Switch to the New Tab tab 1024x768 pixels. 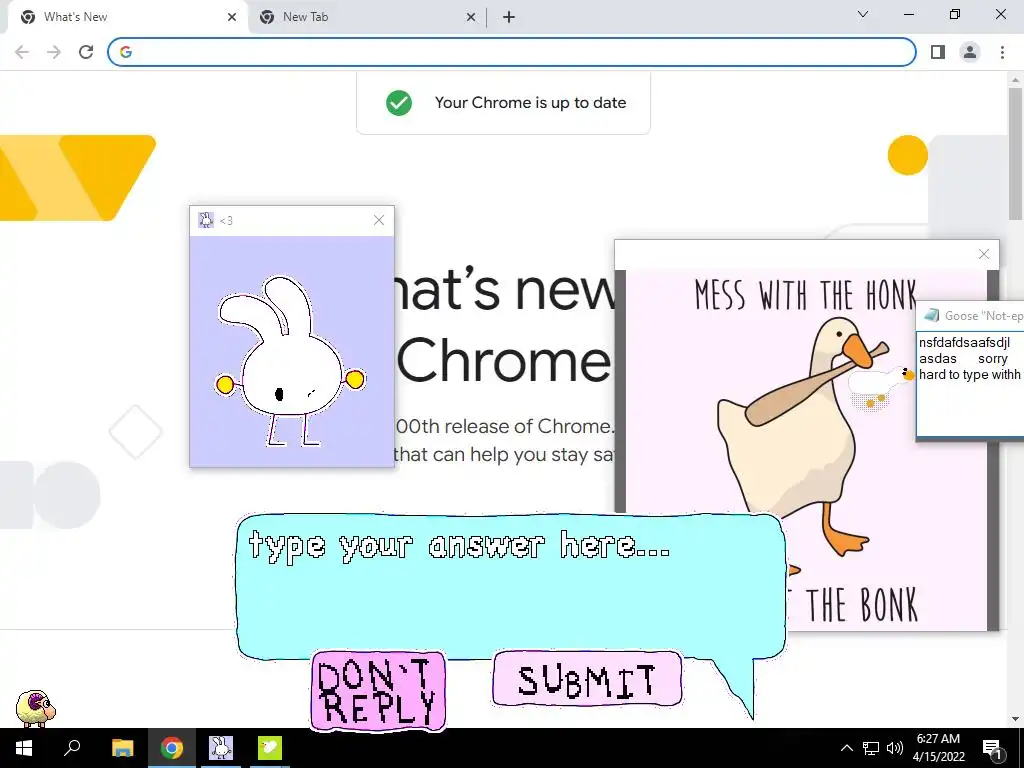click(x=368, y=17)
